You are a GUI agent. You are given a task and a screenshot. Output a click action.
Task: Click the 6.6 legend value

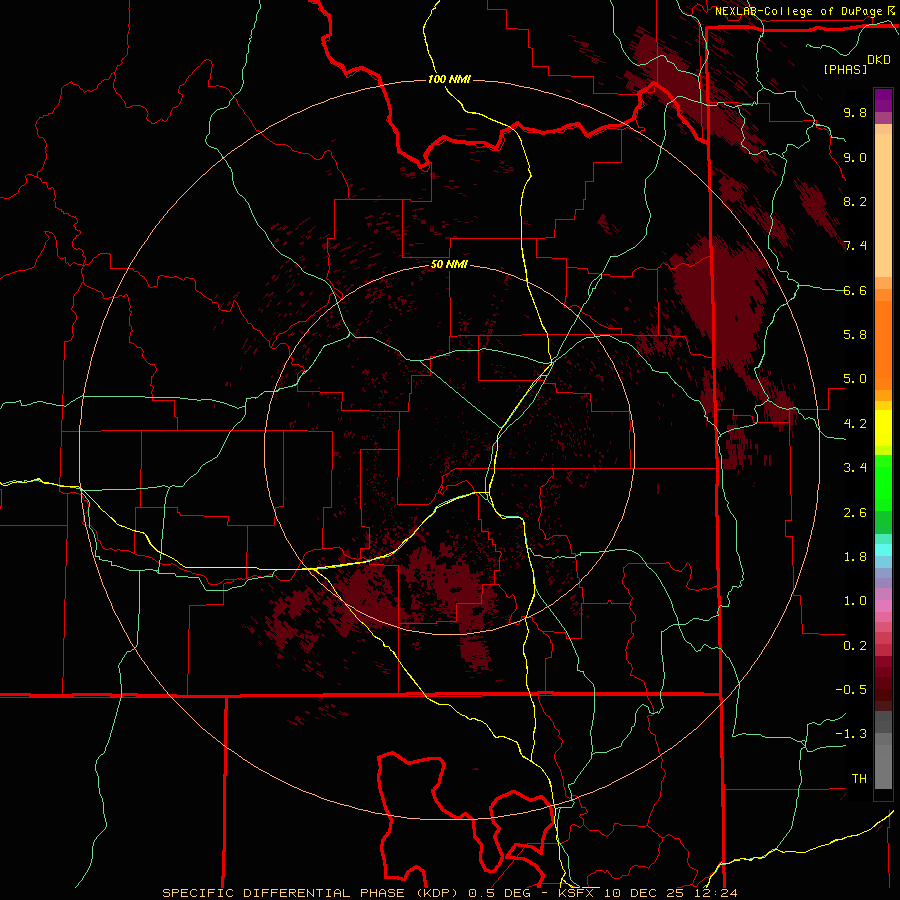pyautogui.click(x=855, y=290)
